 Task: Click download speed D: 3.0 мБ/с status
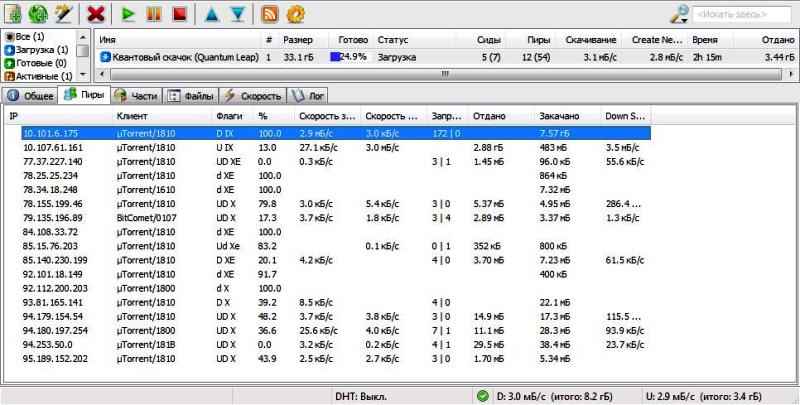555,396
